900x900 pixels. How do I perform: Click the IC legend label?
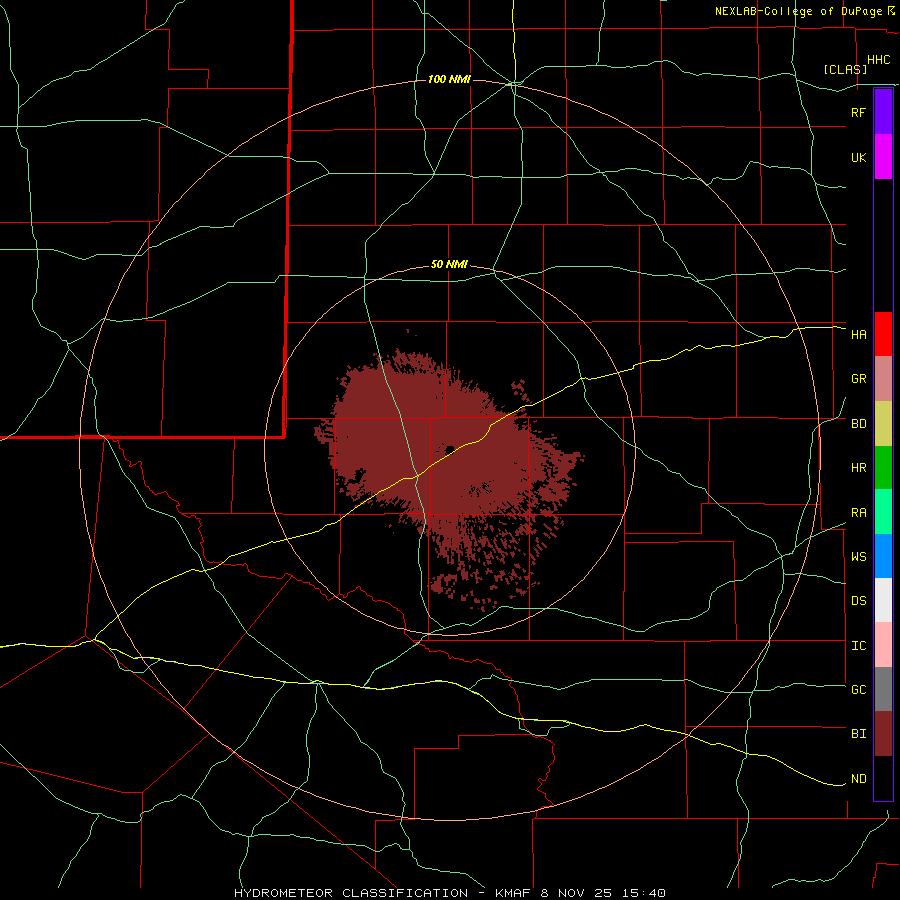[x=858, y=646]
